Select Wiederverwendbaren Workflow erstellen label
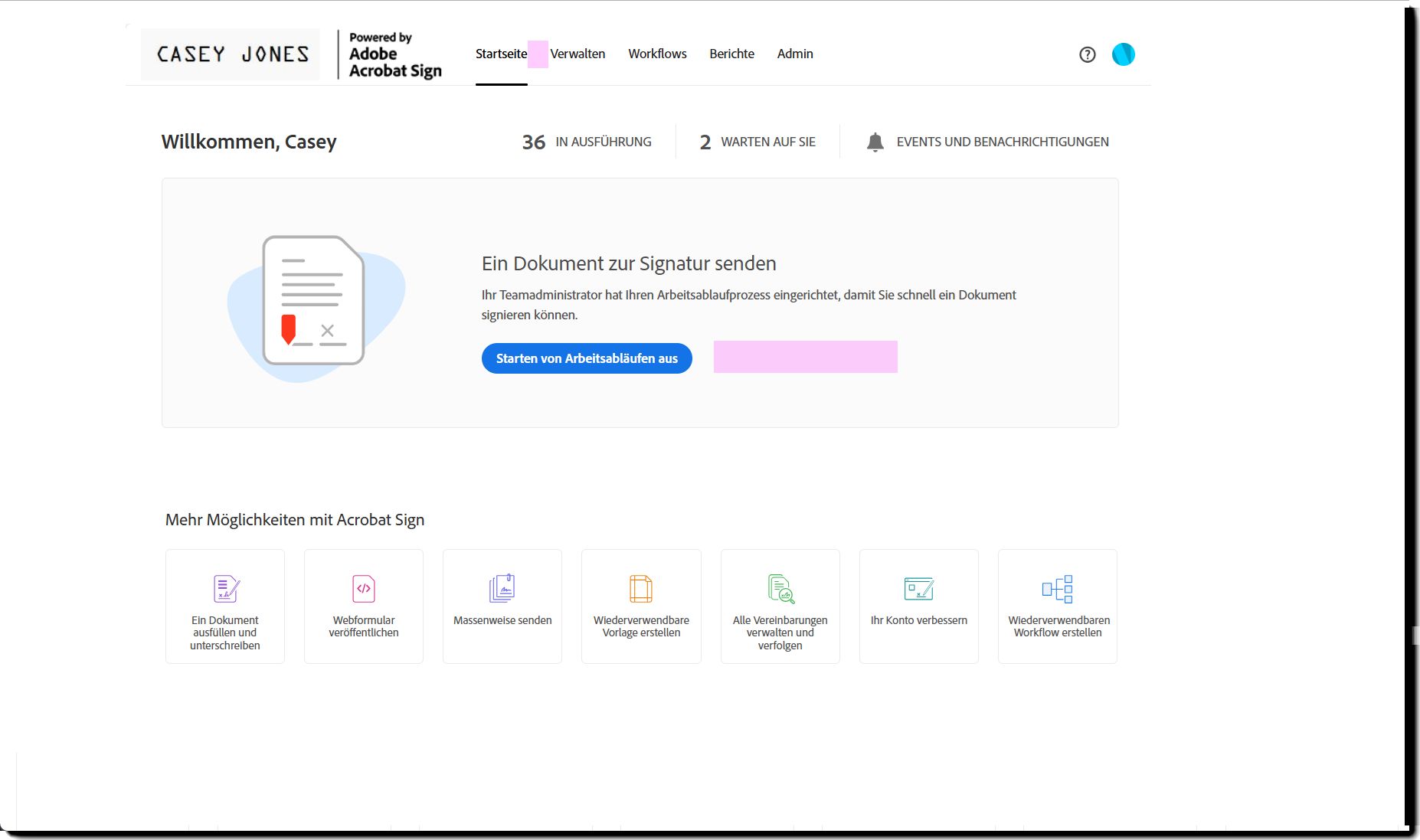Image resolution: width=1420 pixels, height=840 pixels. [x=1058, y=626]
